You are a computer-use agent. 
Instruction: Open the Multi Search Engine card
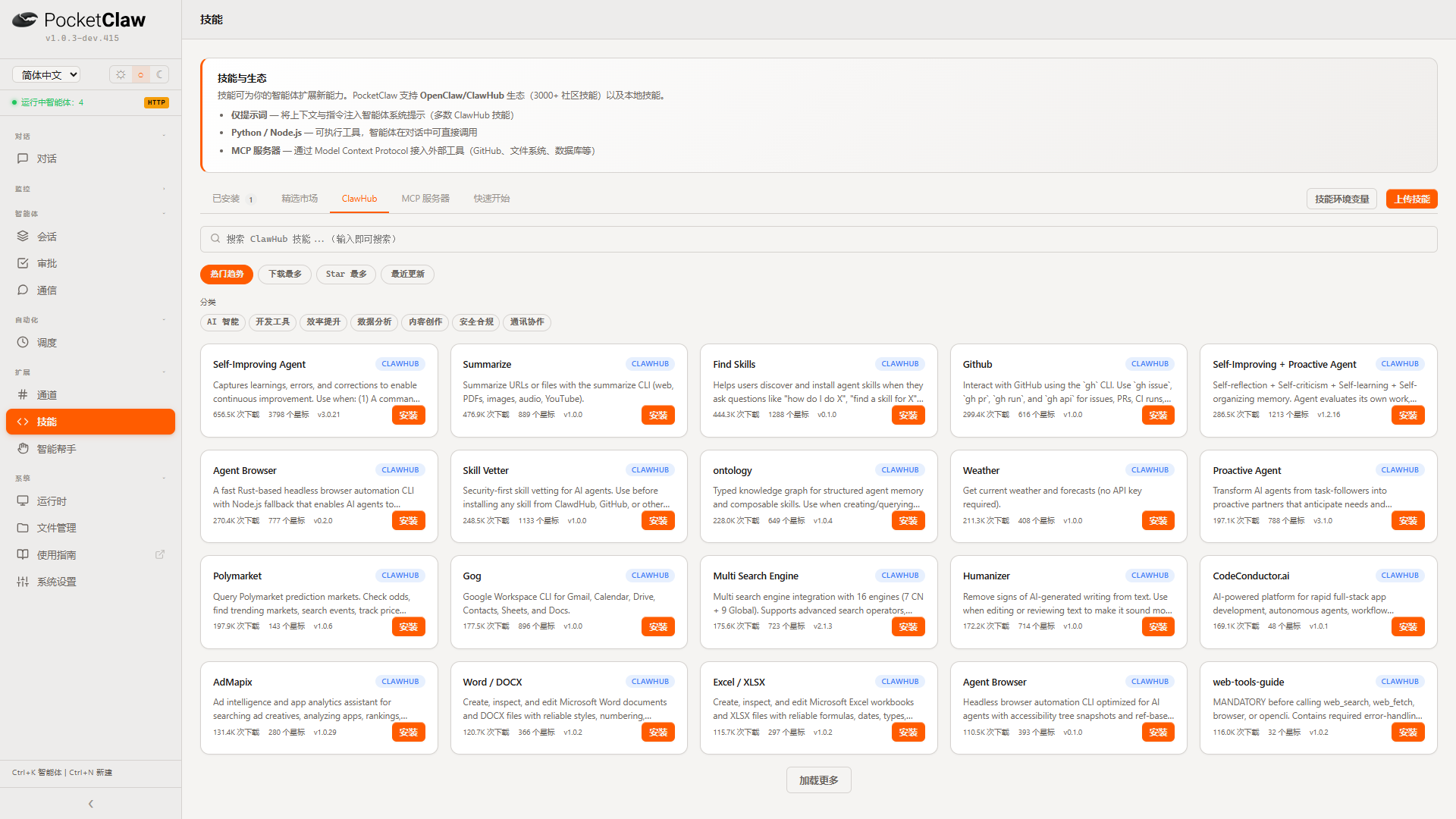pyautogui.click(x=819, y=602)
